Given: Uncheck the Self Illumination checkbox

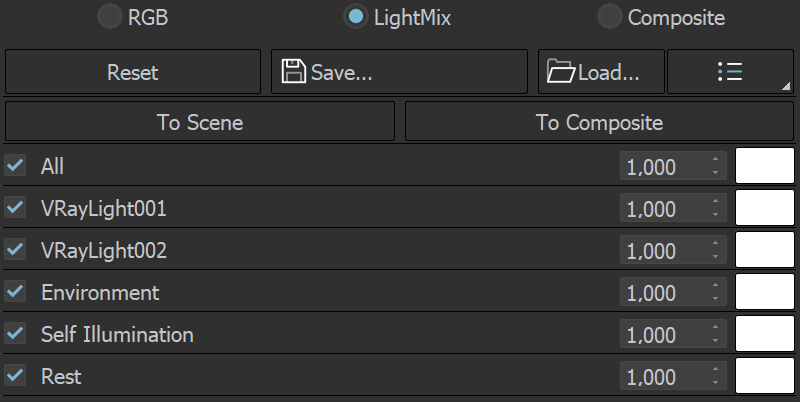Looking at the screenshot, I should pos(16,334).
